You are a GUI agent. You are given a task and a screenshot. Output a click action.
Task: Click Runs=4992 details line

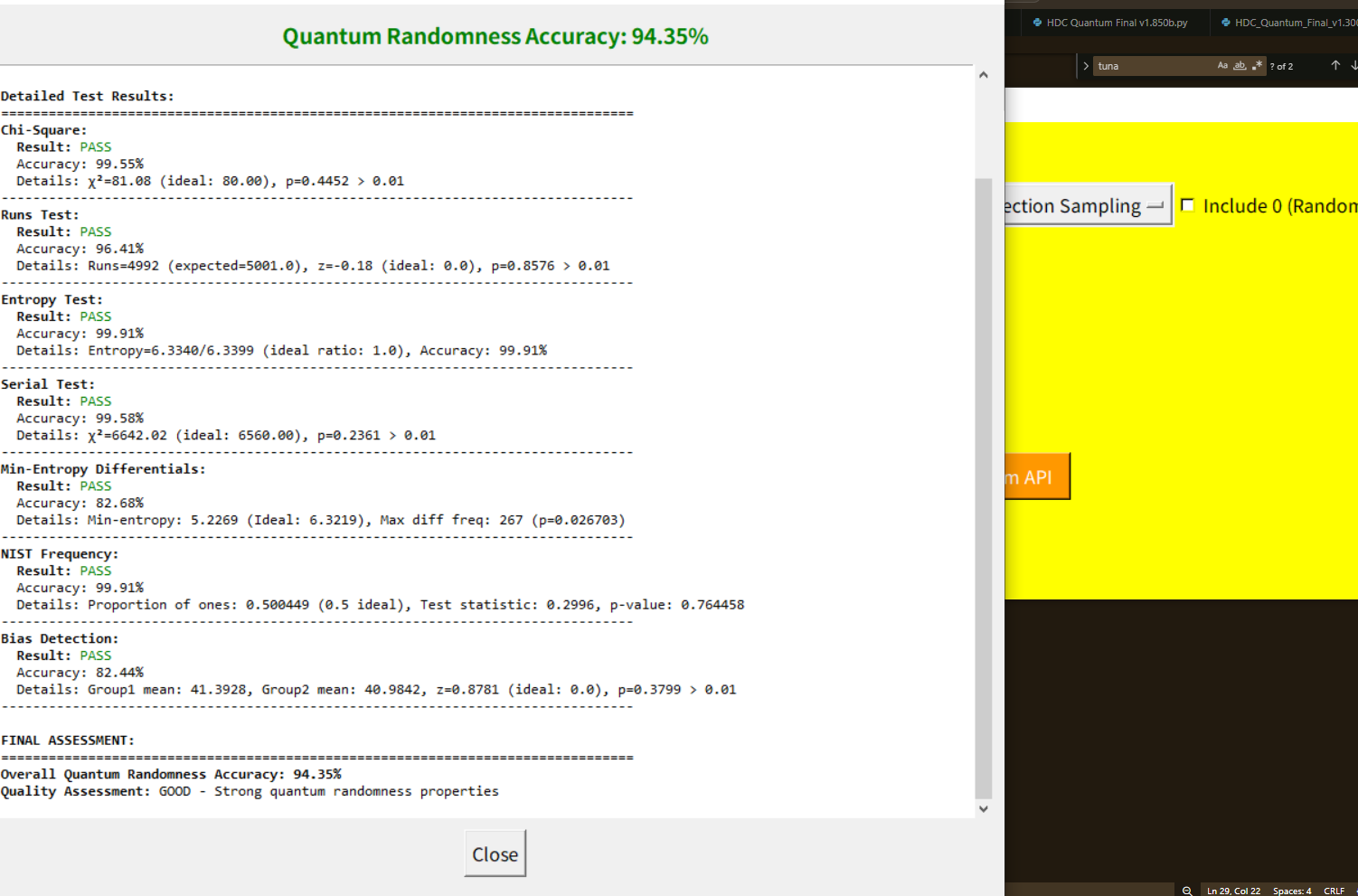[313, 266]
